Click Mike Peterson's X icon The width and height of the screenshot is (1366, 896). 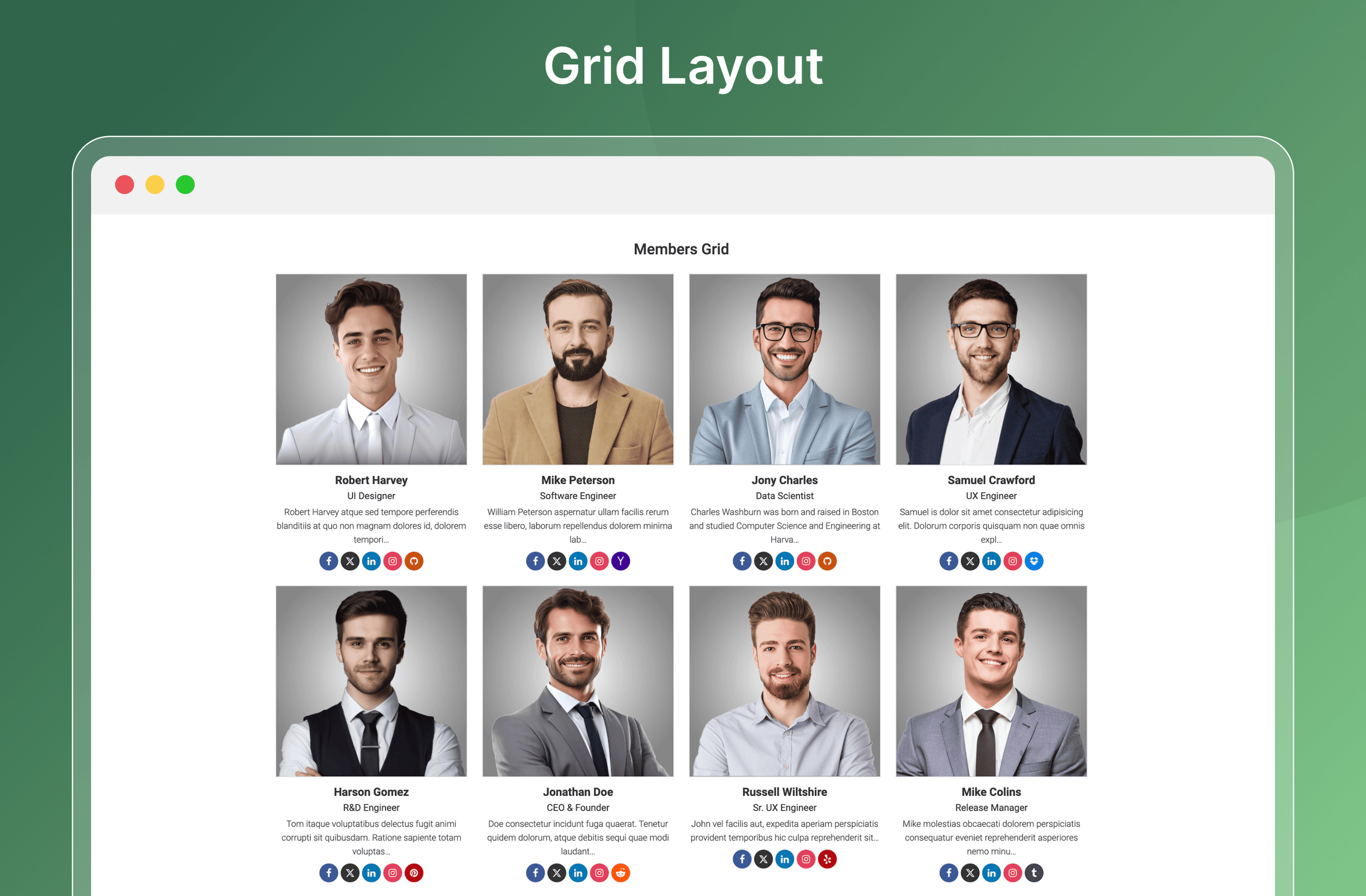click(557, 561)
